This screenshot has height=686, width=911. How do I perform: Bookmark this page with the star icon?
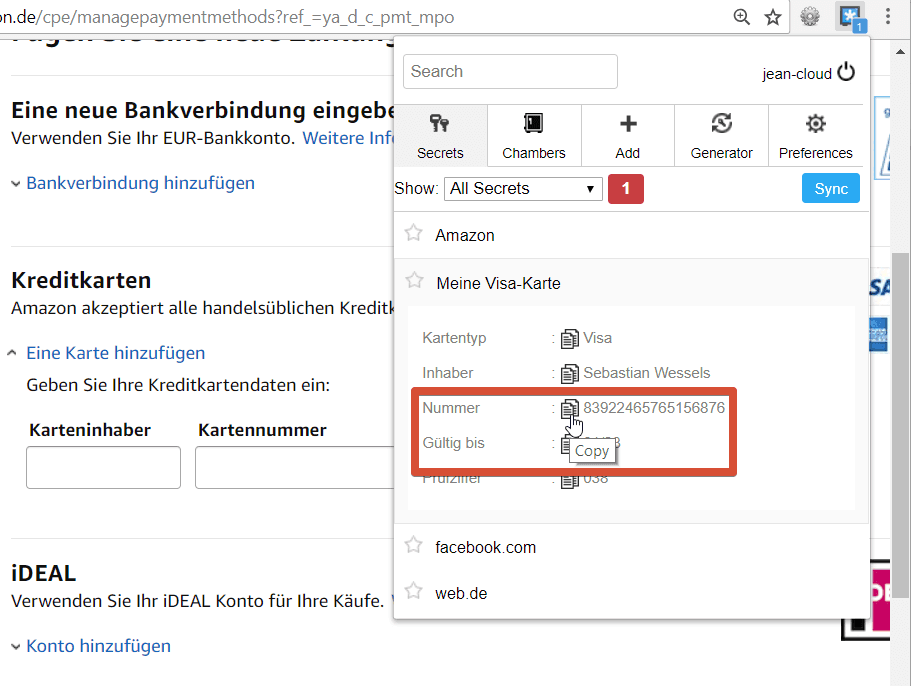773,17
